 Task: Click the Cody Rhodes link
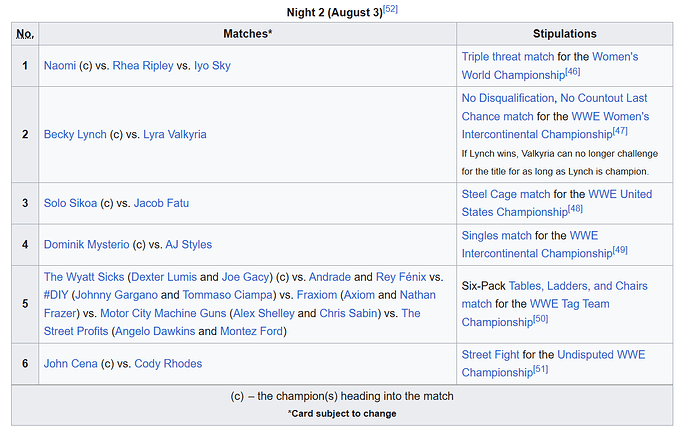168,364
